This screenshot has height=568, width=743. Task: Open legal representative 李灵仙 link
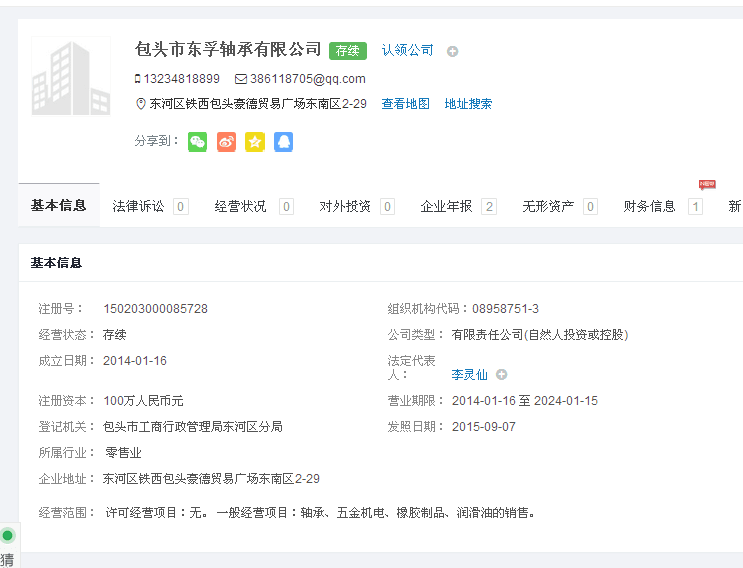coord(469,375)
